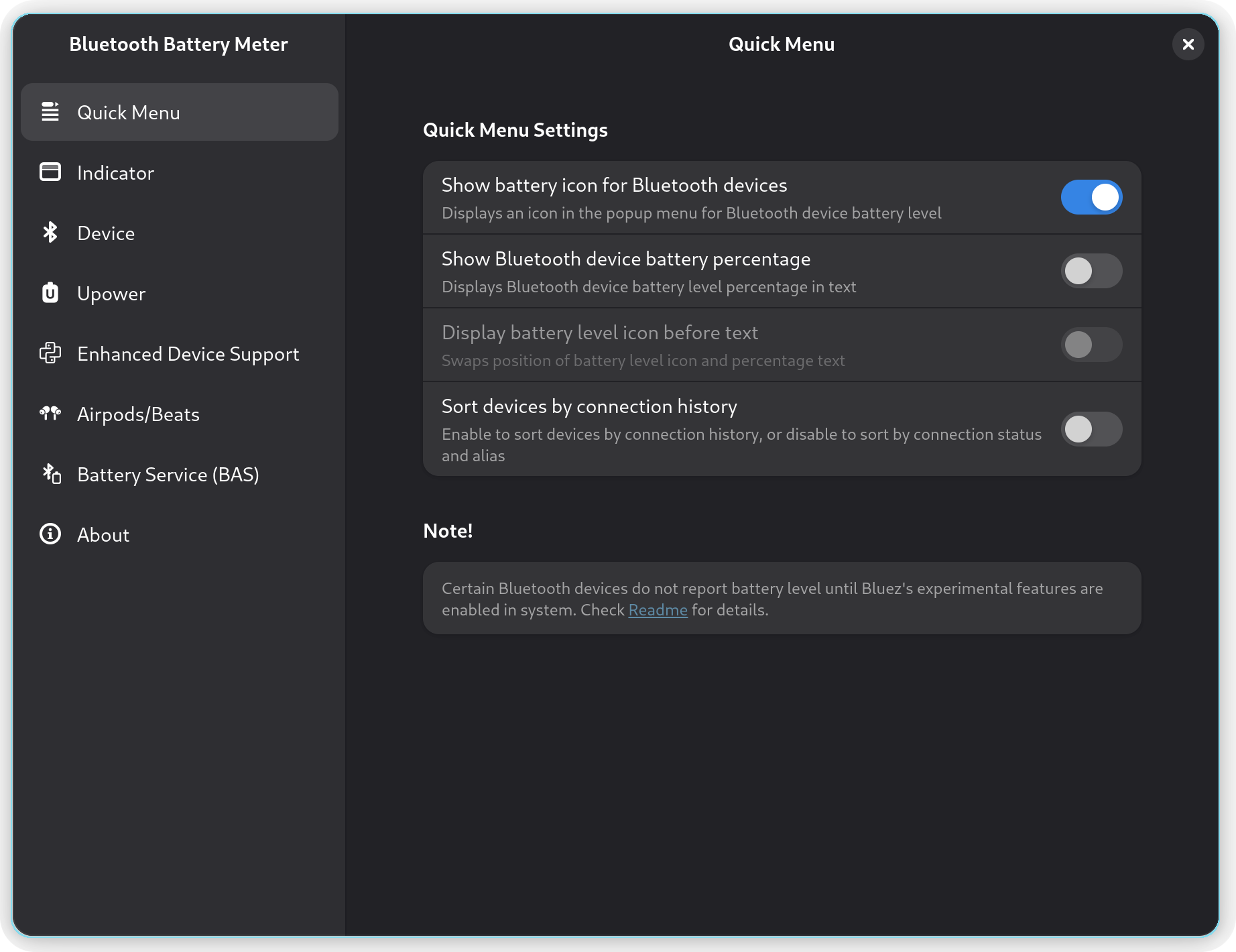
Task: Go to the Upower section
Action: (180, 293)
